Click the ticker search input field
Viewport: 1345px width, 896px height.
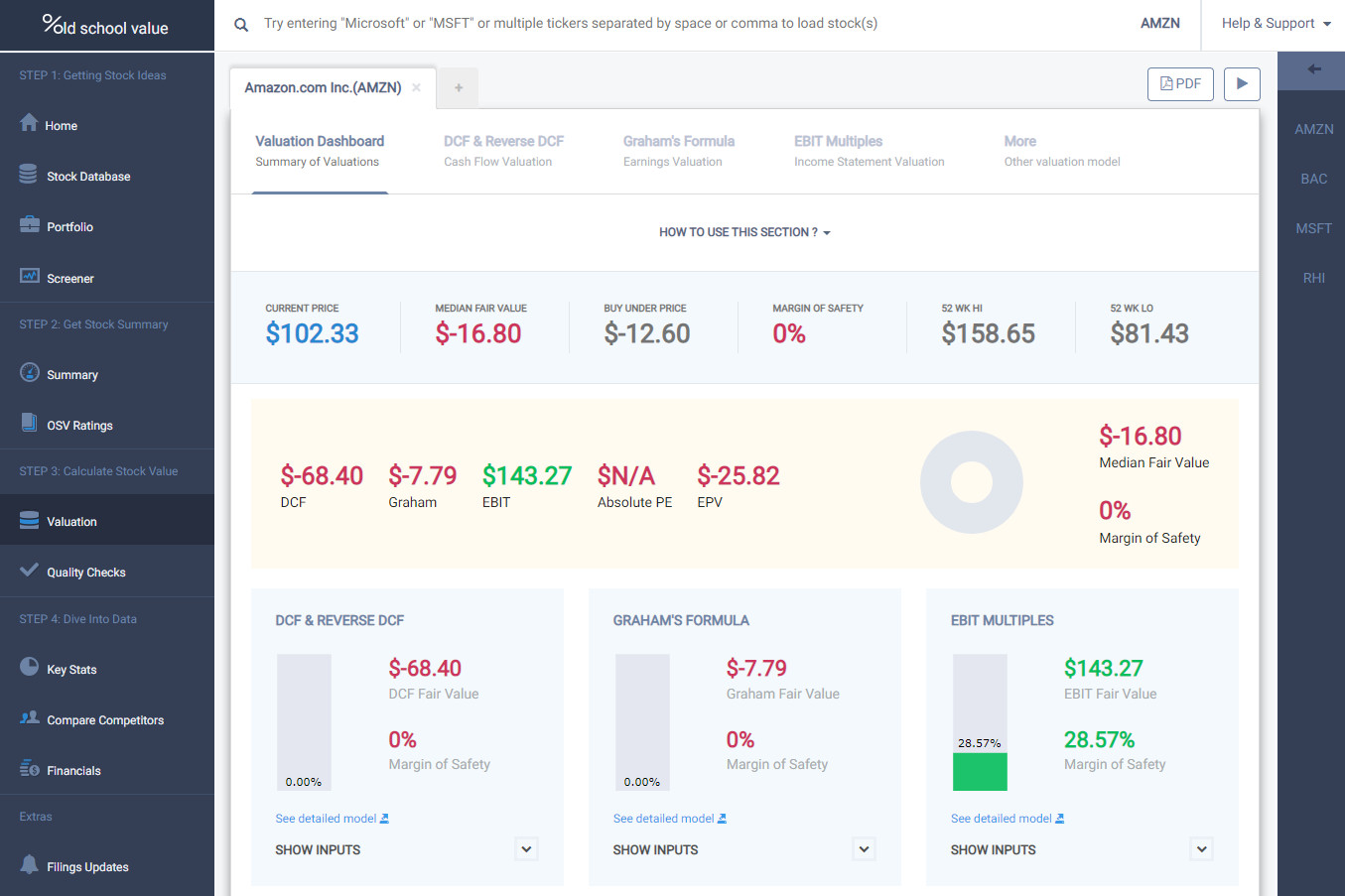685,23
